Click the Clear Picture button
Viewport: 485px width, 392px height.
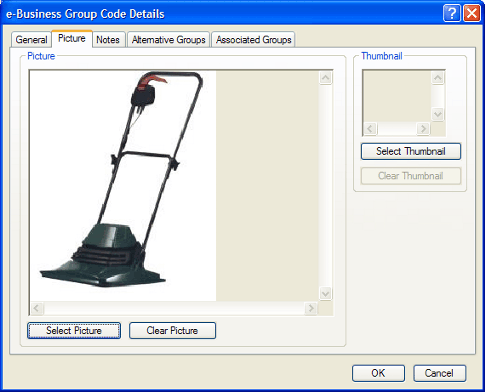172,330
